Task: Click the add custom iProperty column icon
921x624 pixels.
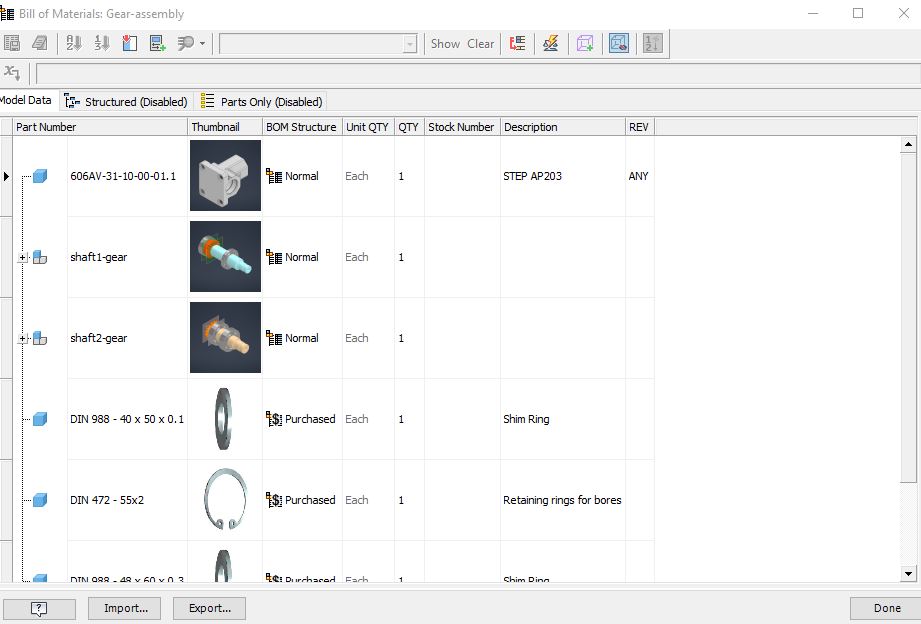Action: pos(157,43)
